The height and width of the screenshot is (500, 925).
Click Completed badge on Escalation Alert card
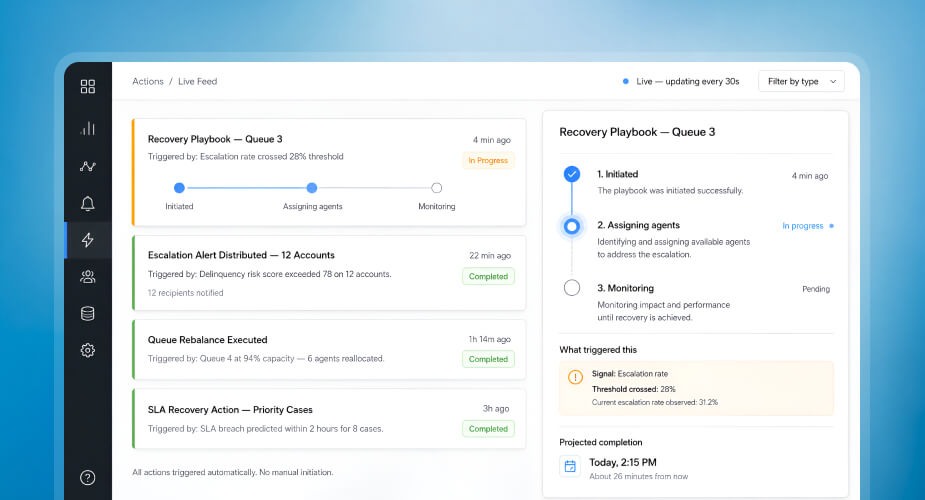click(488, 277)
